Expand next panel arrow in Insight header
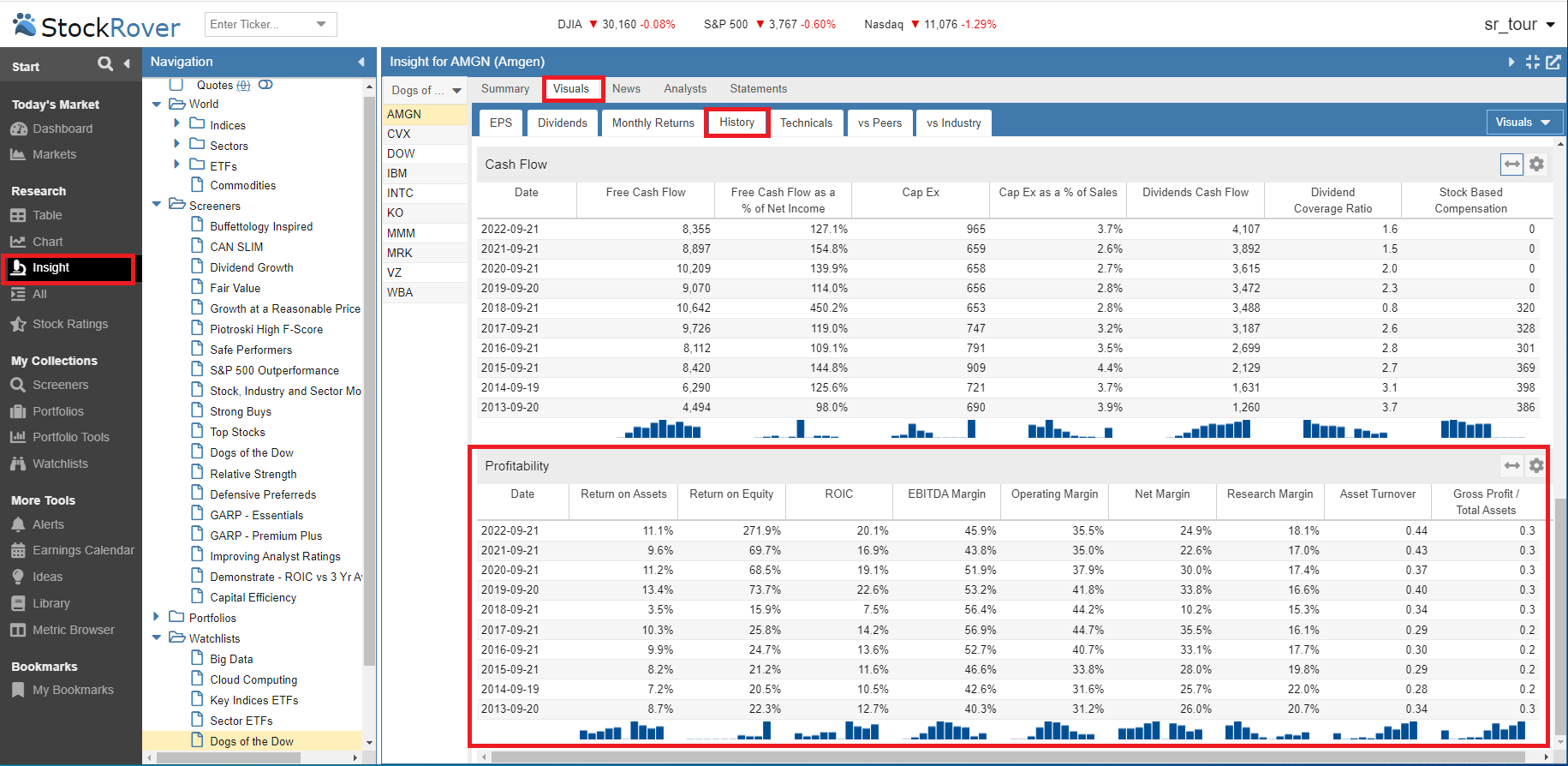1568x766 pixels. [x=1511, y=62]
